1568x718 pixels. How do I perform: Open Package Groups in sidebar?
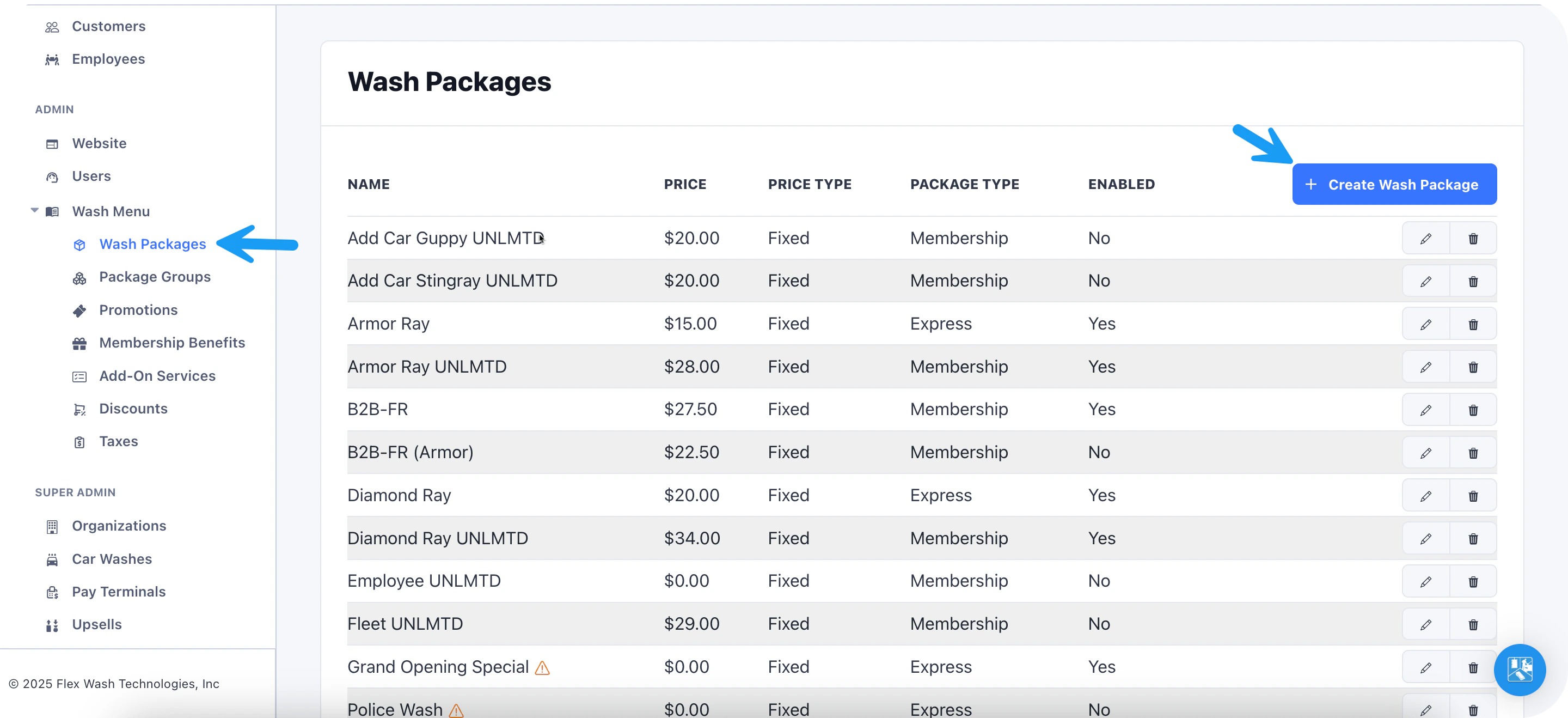click(155, 277)
